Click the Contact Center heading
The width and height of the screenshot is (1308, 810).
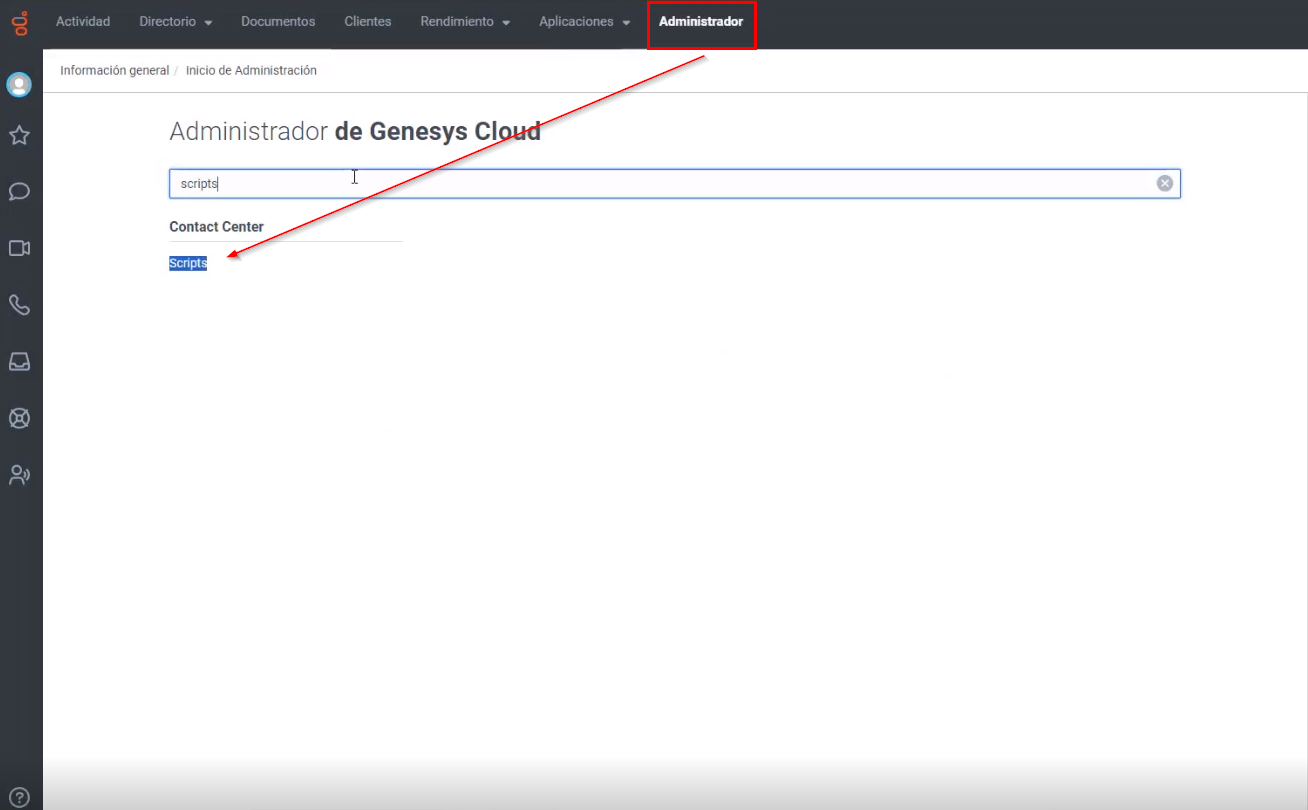(216, 227)
